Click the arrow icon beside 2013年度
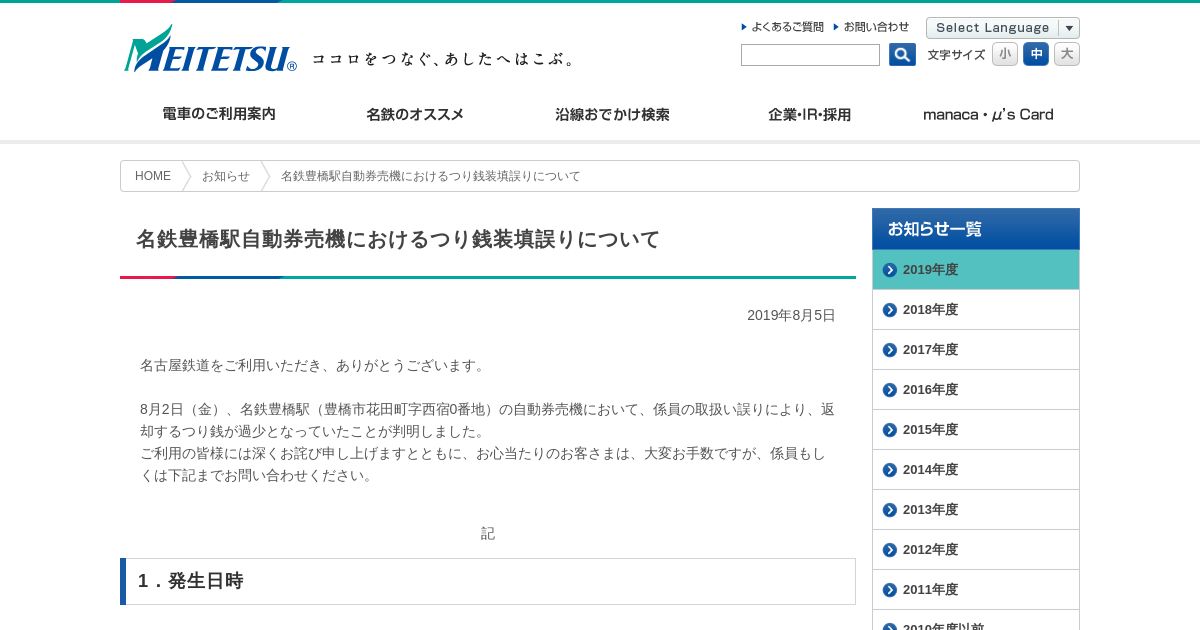Viewport: 1200px width, 630px height. (890, 510)
